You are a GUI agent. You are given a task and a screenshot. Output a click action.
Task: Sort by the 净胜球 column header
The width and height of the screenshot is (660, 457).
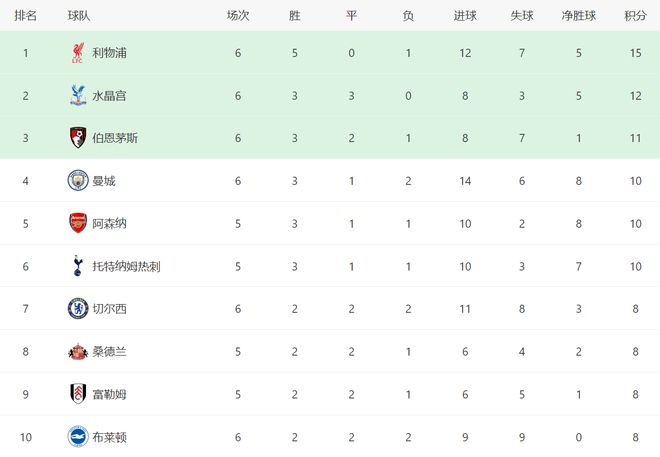[579, 15]
